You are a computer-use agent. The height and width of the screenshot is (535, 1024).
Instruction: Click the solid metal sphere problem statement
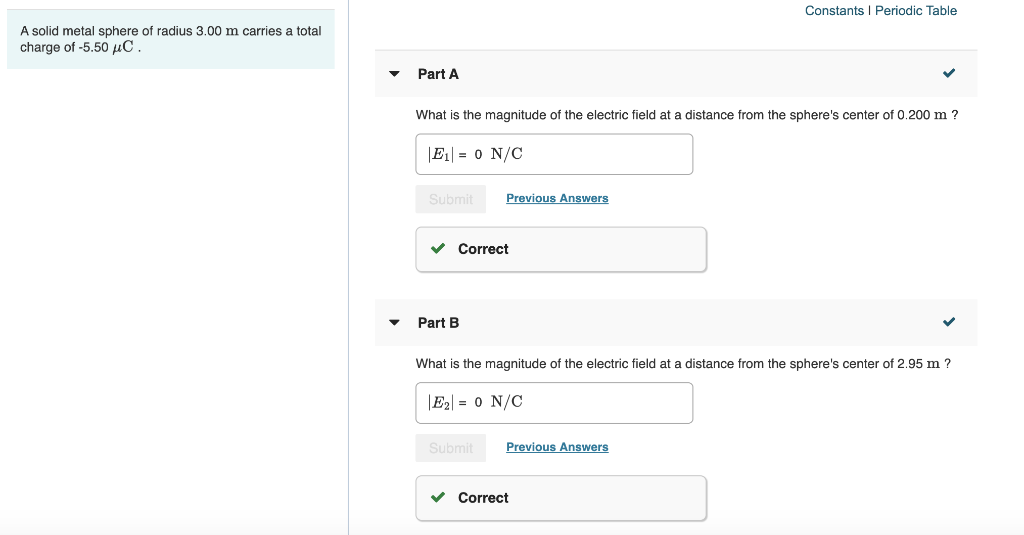pos(171,39)
